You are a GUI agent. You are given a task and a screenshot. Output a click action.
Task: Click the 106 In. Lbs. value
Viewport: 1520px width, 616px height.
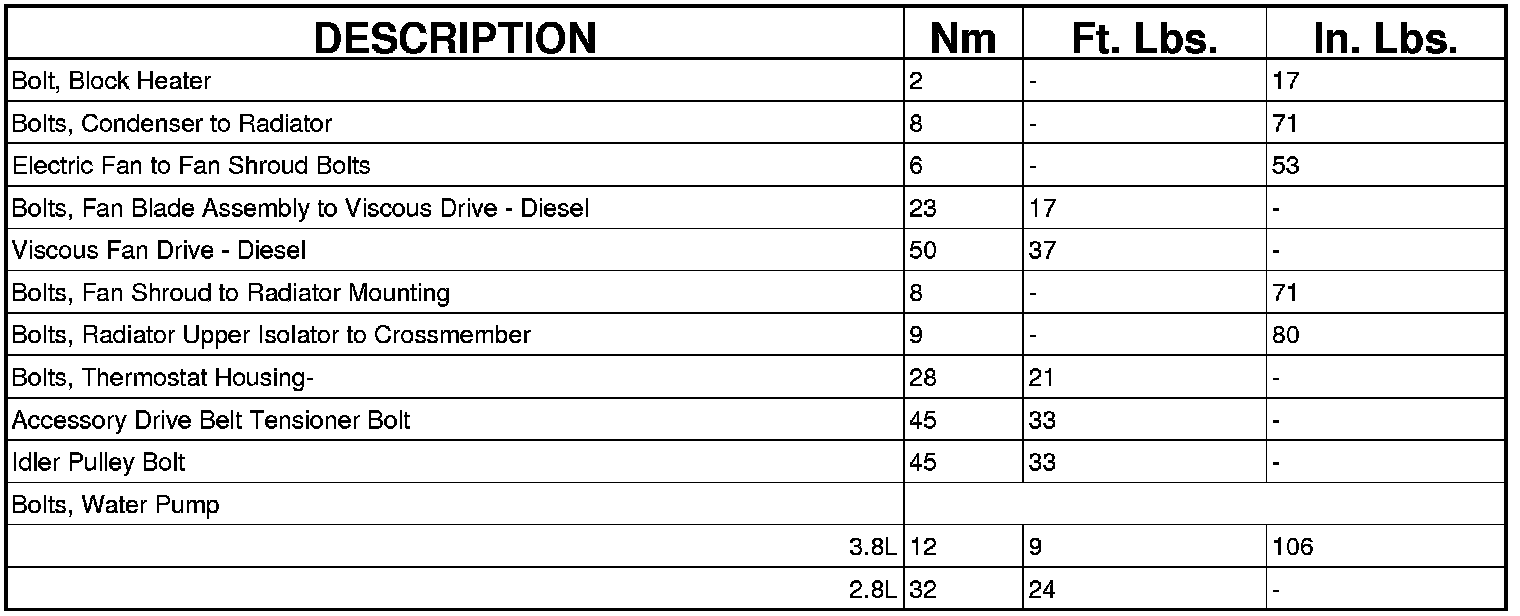1293,547
